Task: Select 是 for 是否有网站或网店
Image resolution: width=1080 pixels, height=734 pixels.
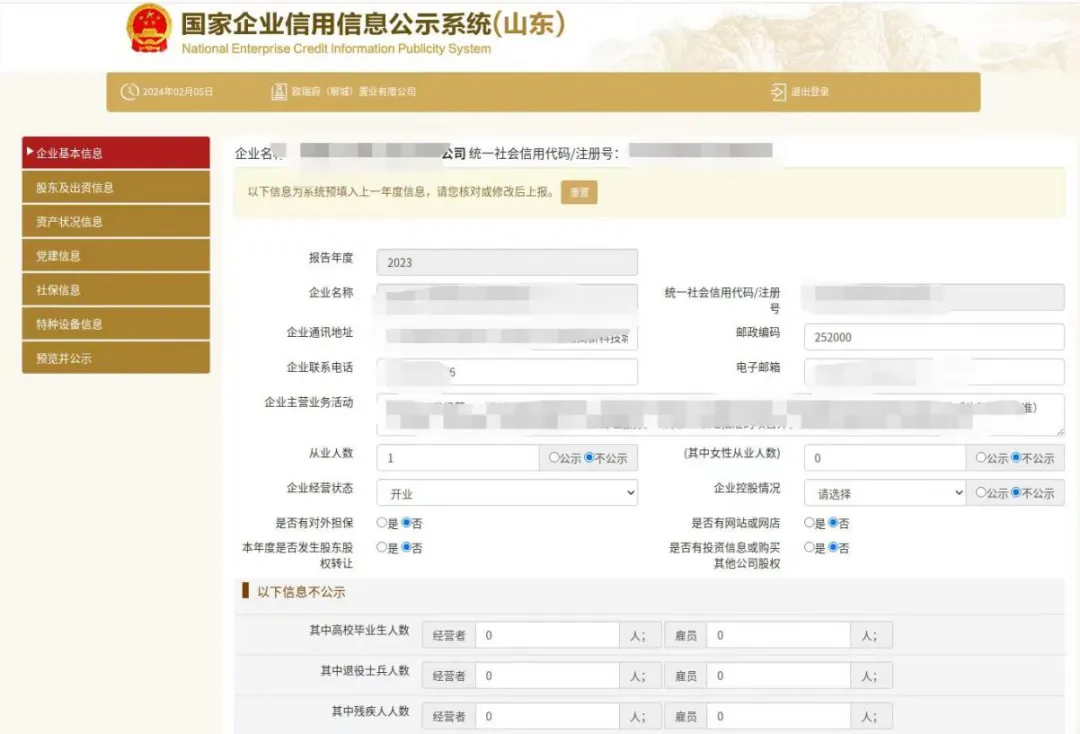Action: (x=810, y=523)
